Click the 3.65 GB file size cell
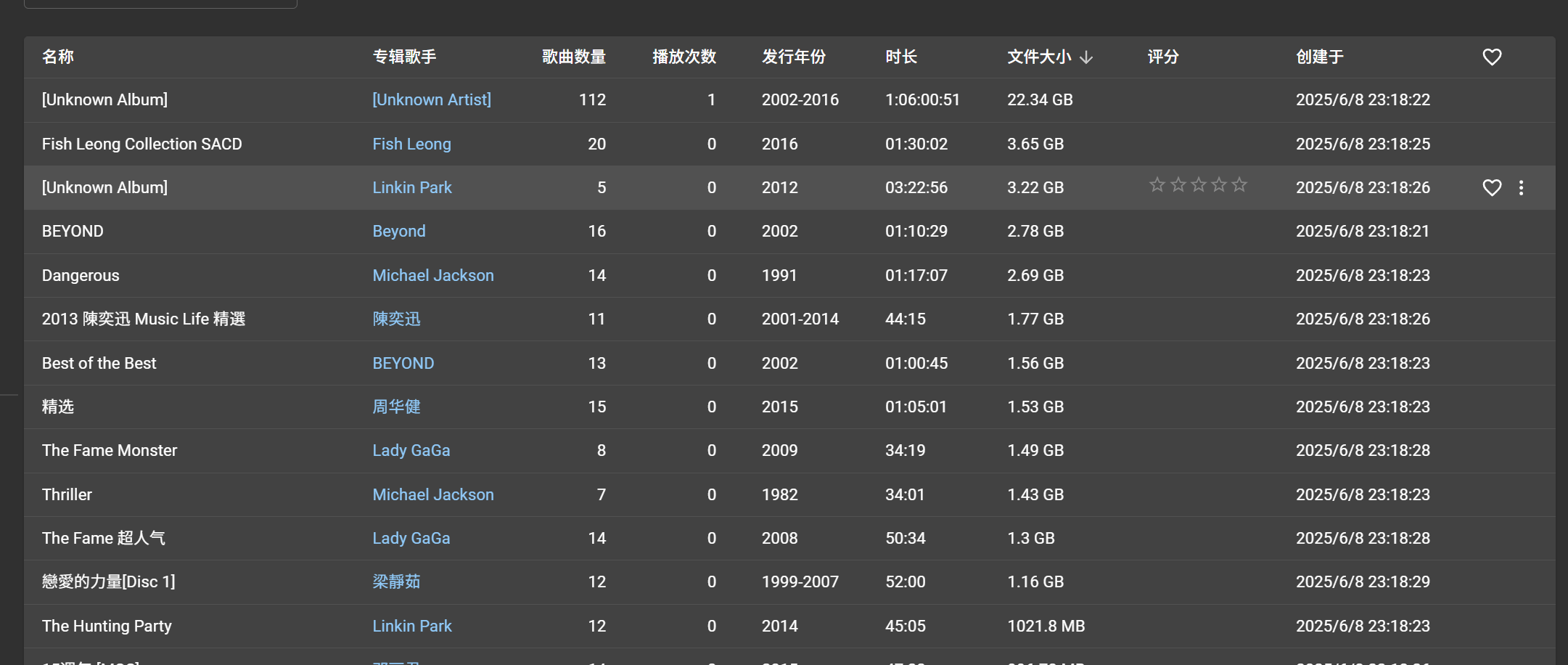This screenshot has height=665, width=1568. [x=1035, y=144]
